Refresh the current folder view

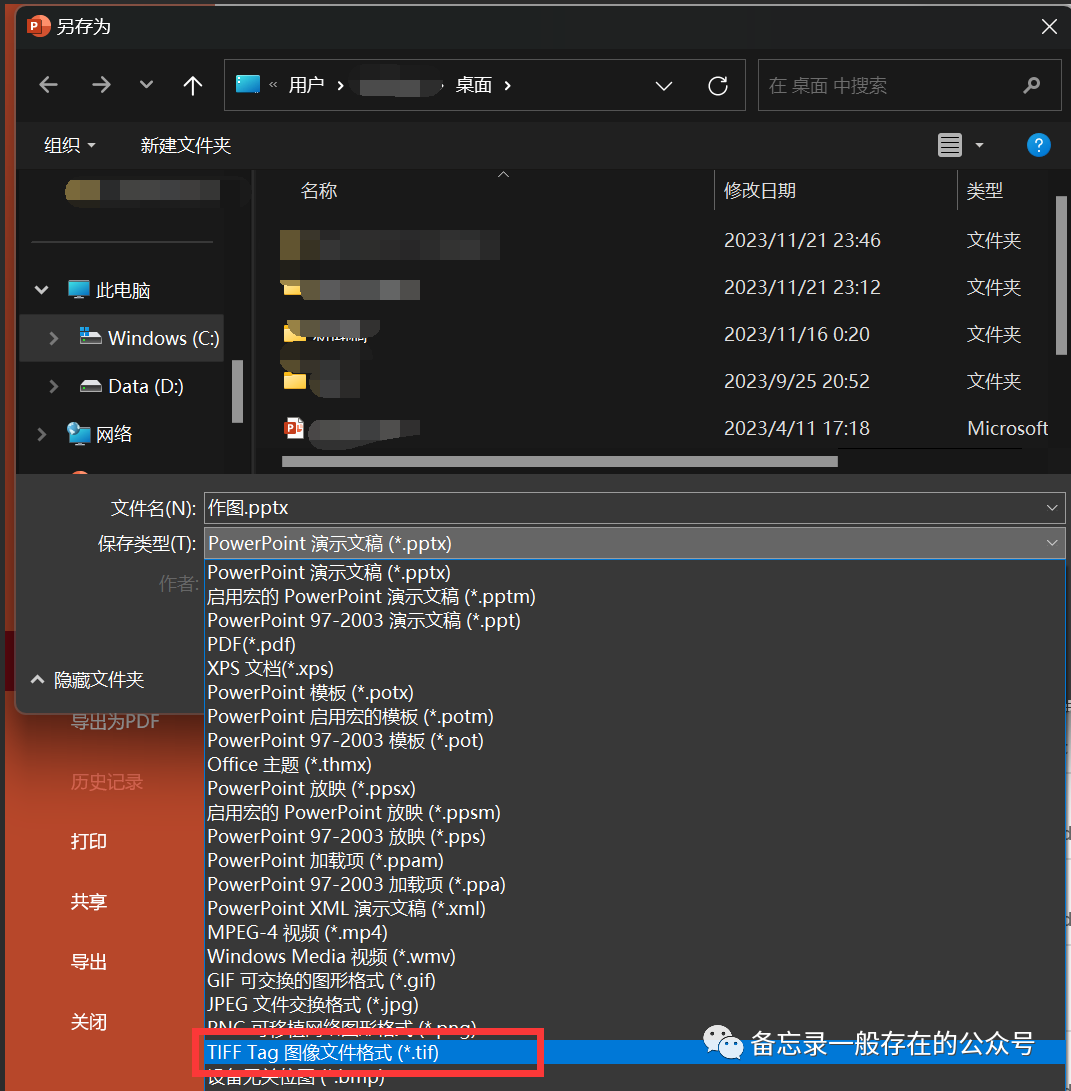[x=717, y=86]
